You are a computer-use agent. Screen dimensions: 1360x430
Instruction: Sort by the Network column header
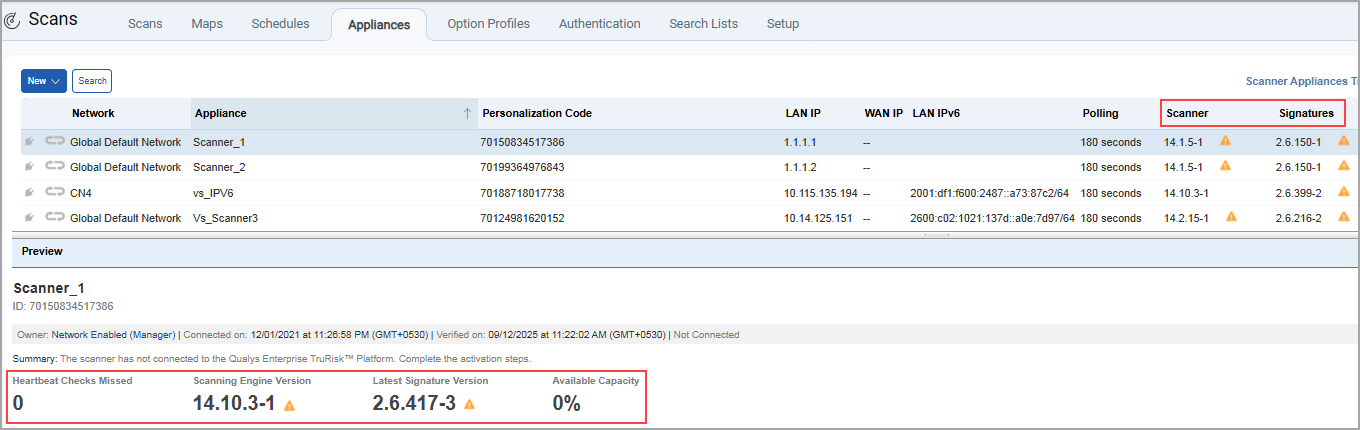tap(93, 114)
